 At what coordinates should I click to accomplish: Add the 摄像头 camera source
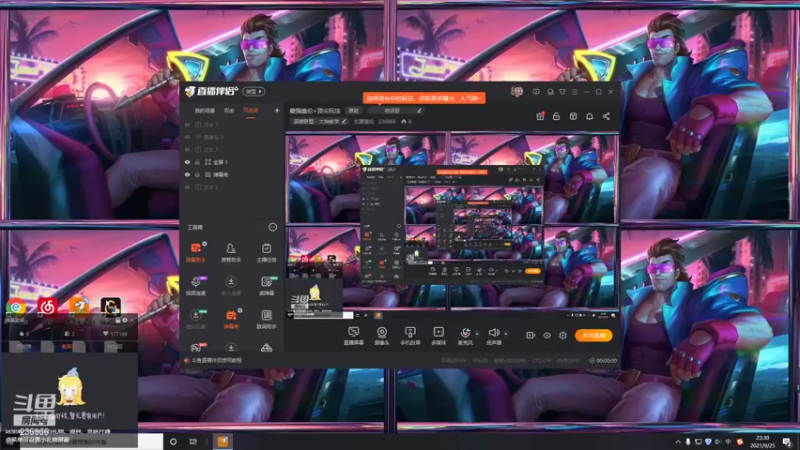pyautogui.click(x=382, y=336)
